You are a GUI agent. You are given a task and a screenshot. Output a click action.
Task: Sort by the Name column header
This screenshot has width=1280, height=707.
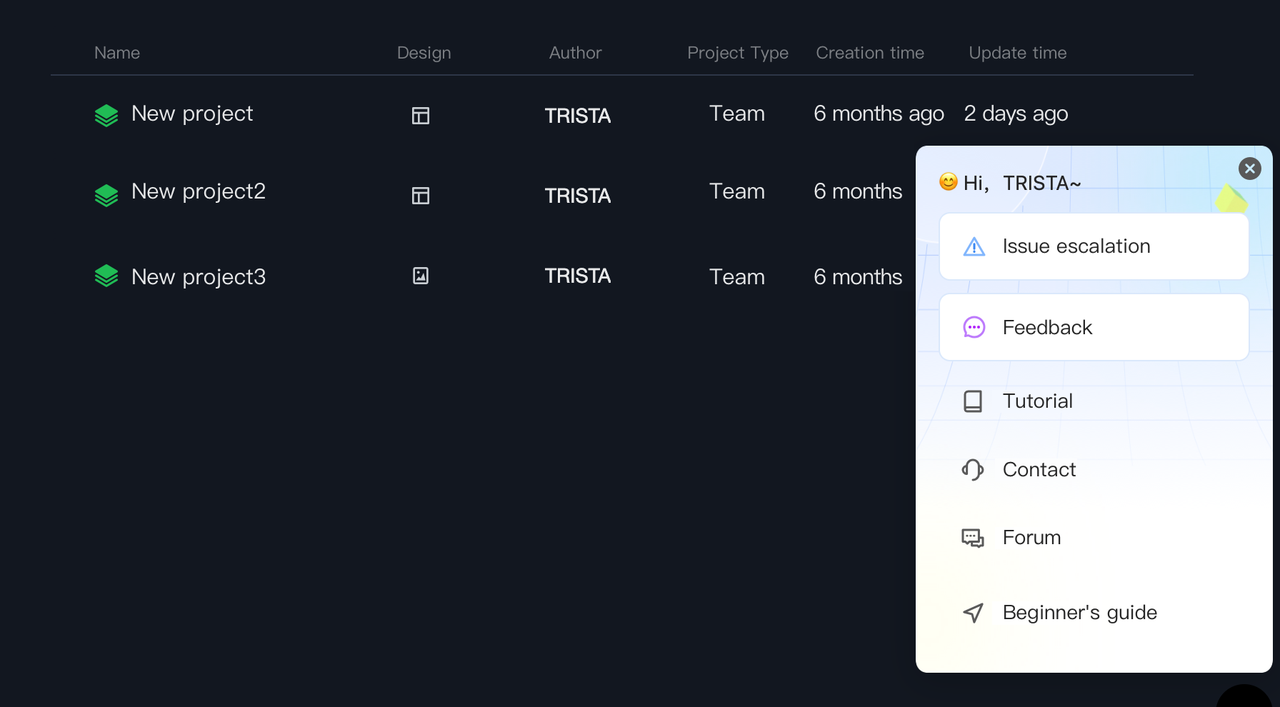coord(117,53)
